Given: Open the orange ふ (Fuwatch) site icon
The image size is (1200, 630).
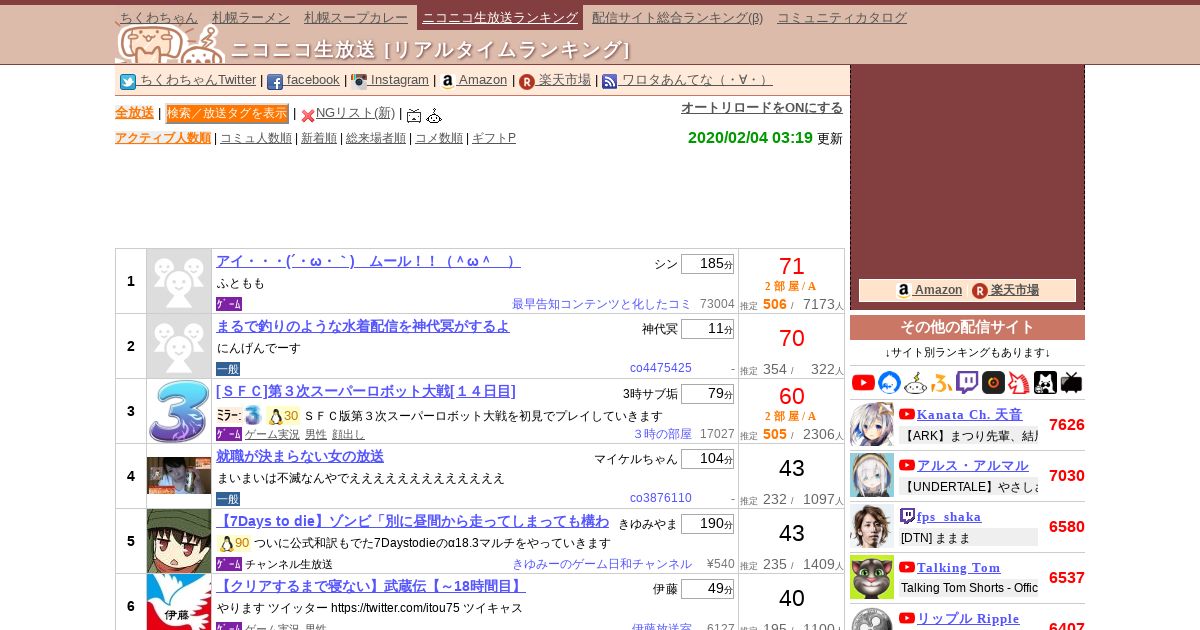Looking at the screenshot, I should (941, 382).
